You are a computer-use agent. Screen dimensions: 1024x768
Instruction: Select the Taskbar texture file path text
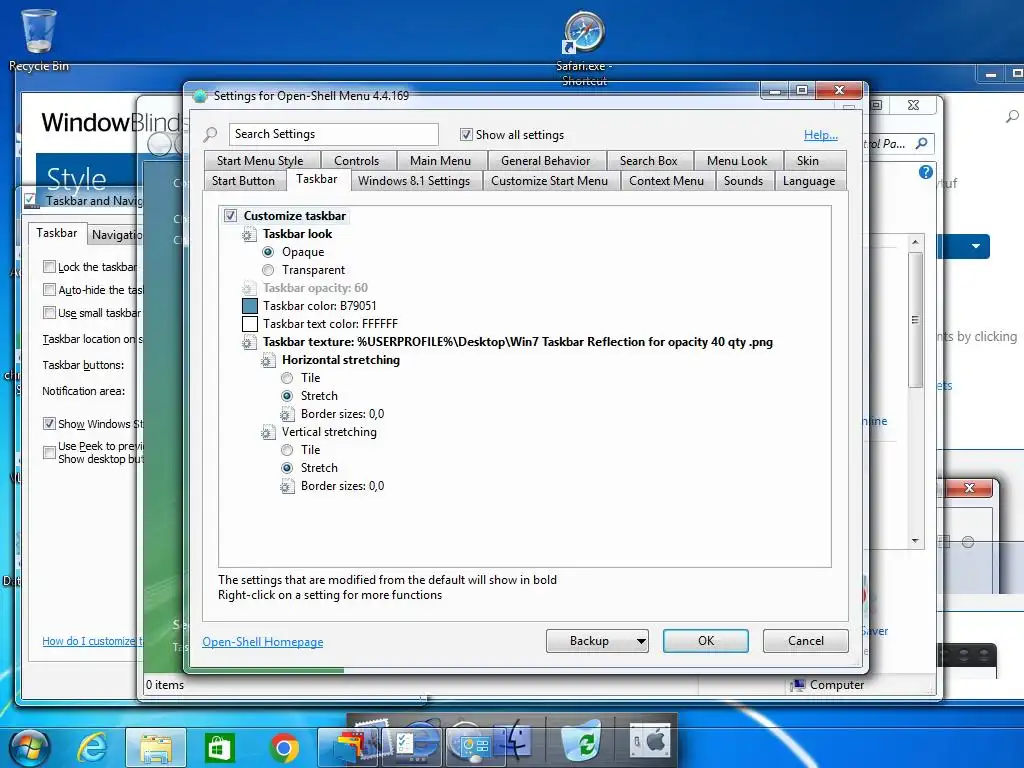click(x=564, y=342)
